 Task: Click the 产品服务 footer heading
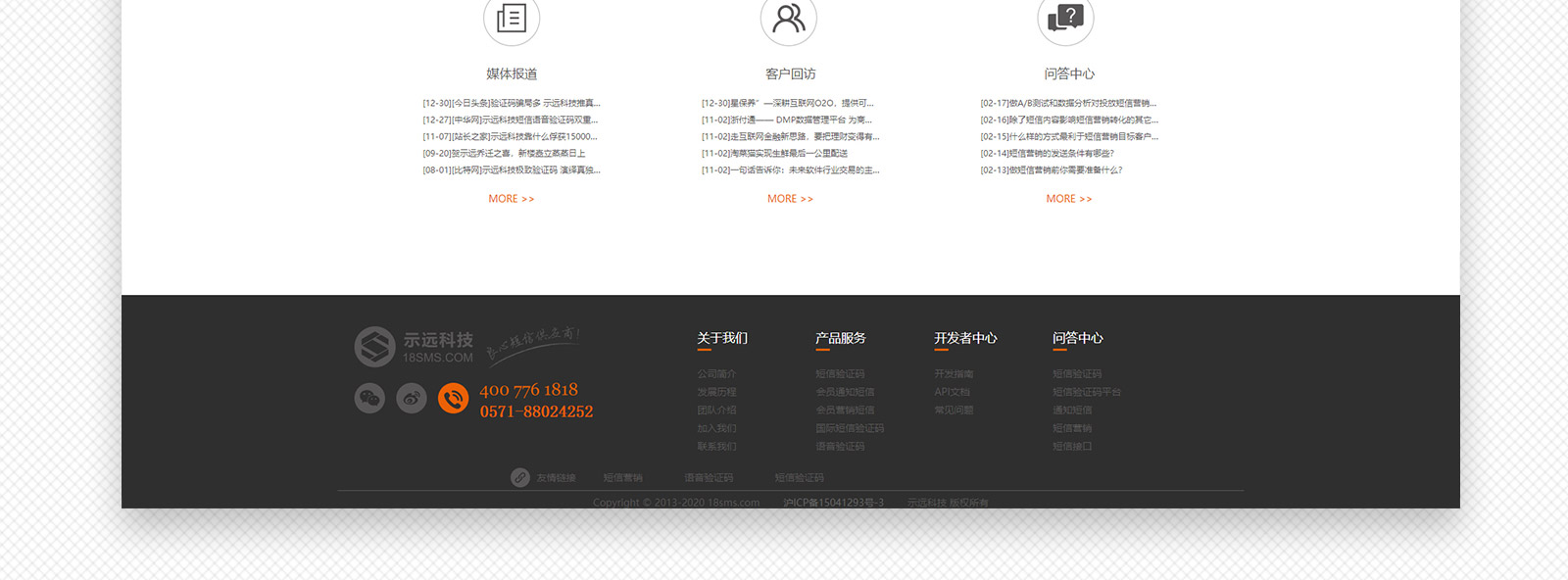pos(841,338)
